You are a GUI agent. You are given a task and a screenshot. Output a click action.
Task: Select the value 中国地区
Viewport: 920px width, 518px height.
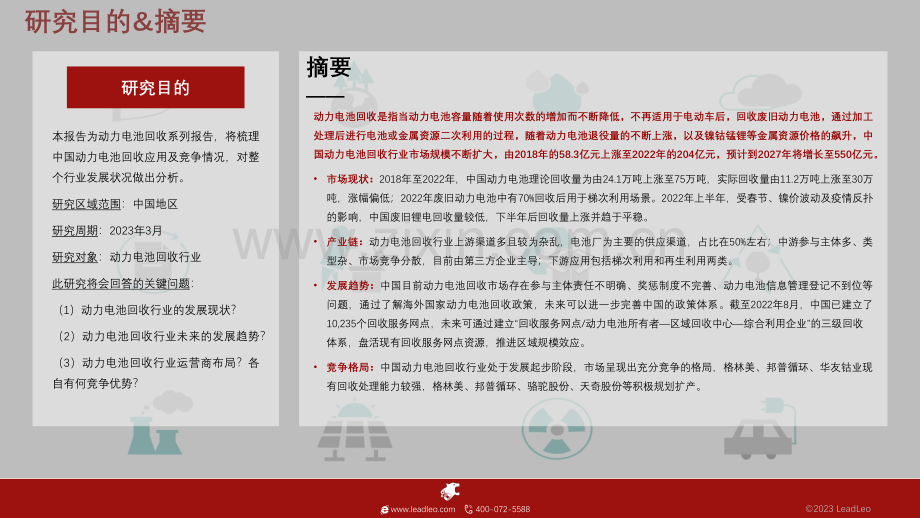coord(155,204)
